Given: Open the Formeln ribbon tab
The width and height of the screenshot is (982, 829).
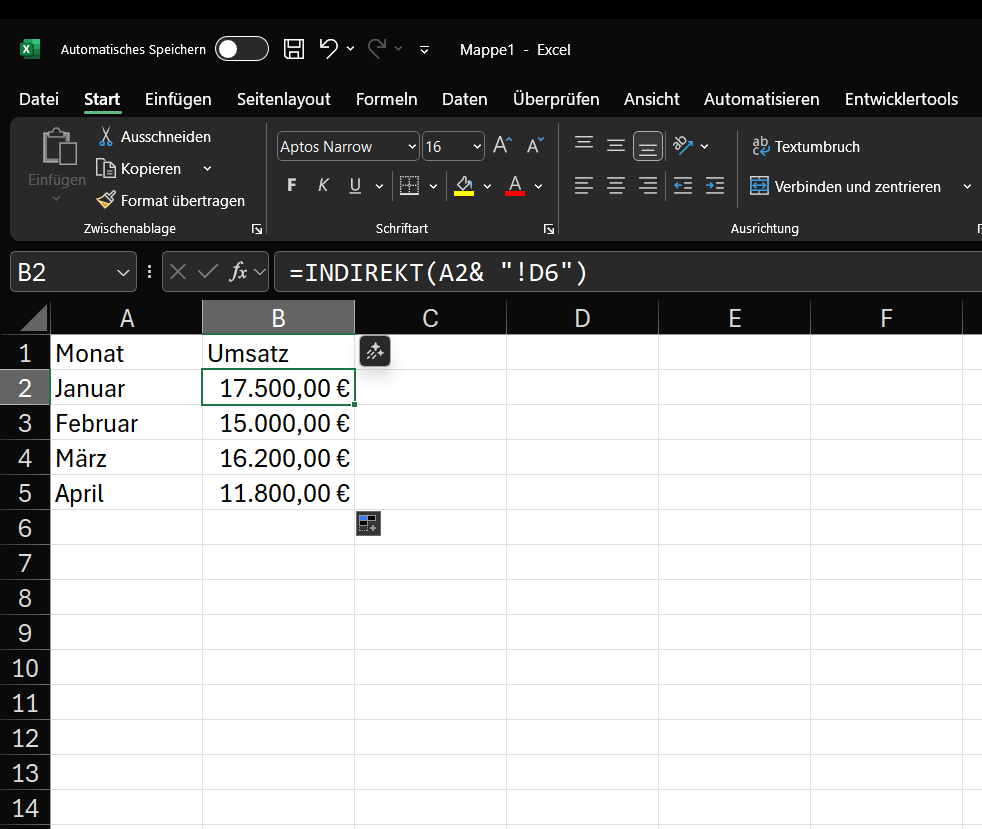Looking at the screenshot, I should pos(386,99).
